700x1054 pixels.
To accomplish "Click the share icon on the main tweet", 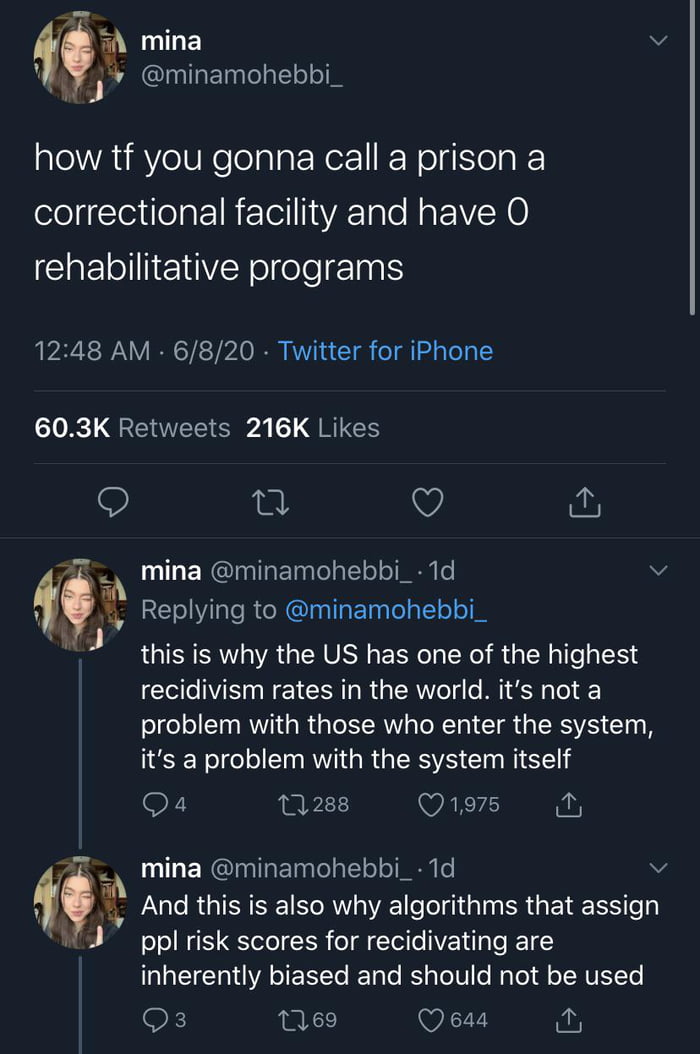I will (x=584, y=502).
